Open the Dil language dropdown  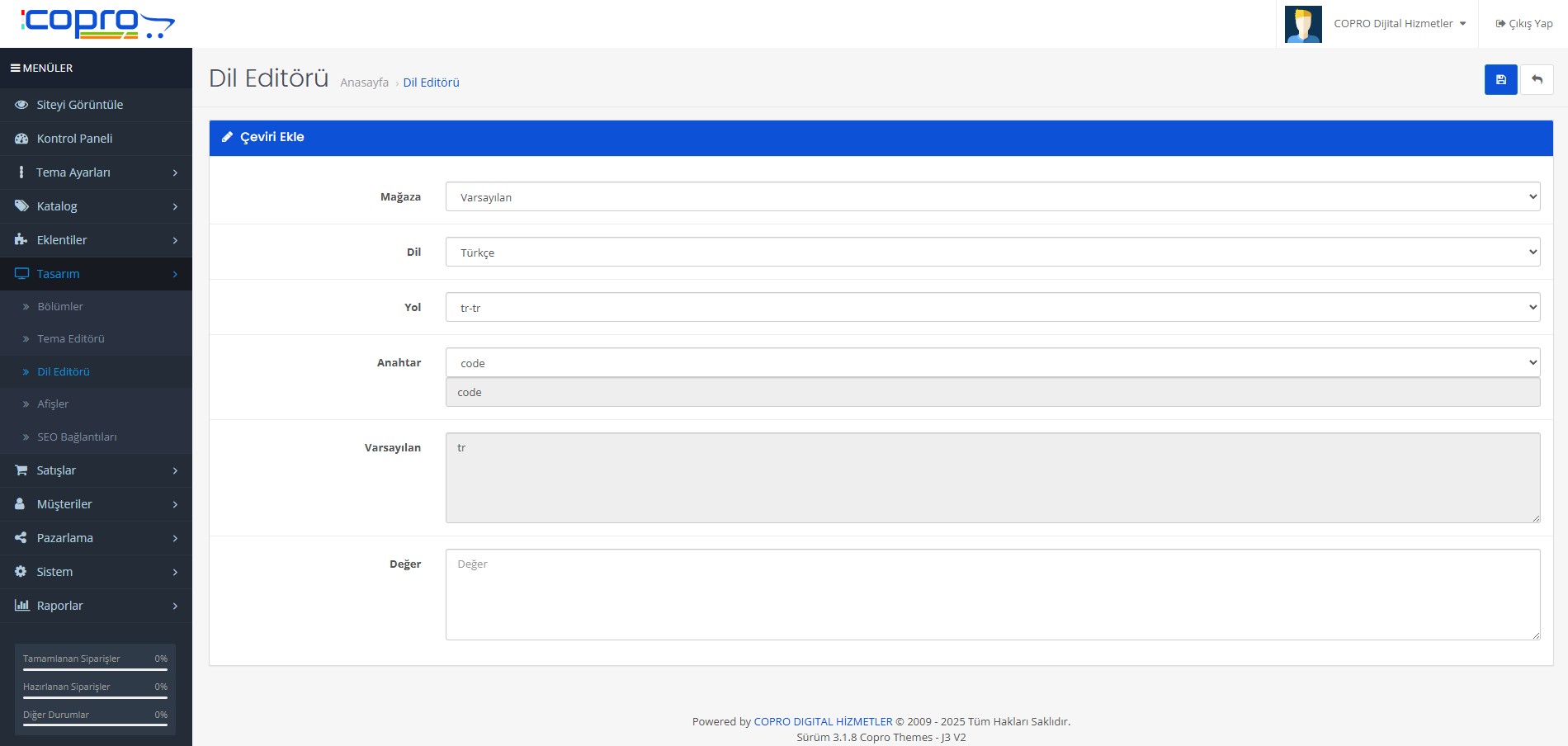point(992,253)
